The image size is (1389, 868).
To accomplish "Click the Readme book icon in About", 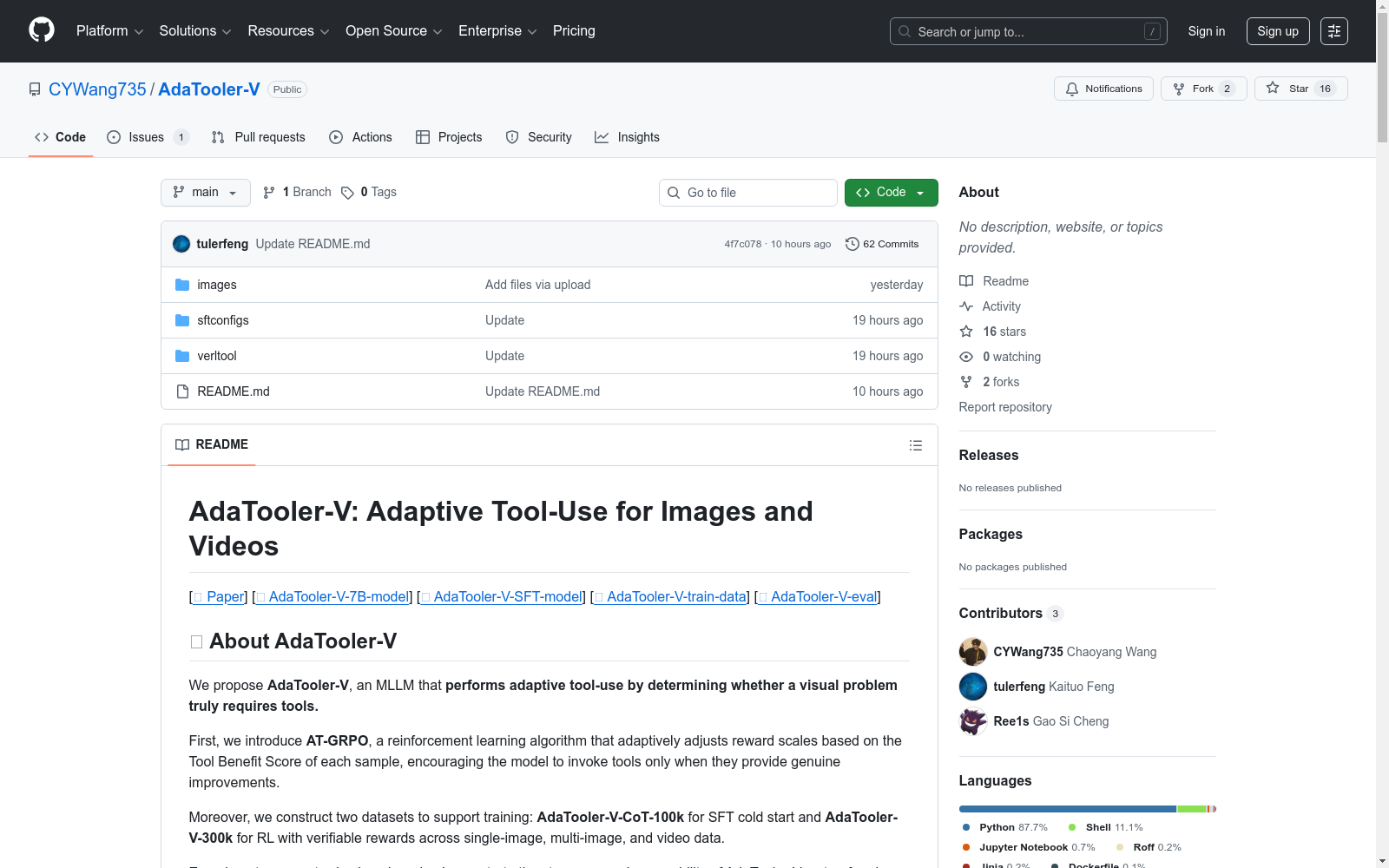I will 966,281.
